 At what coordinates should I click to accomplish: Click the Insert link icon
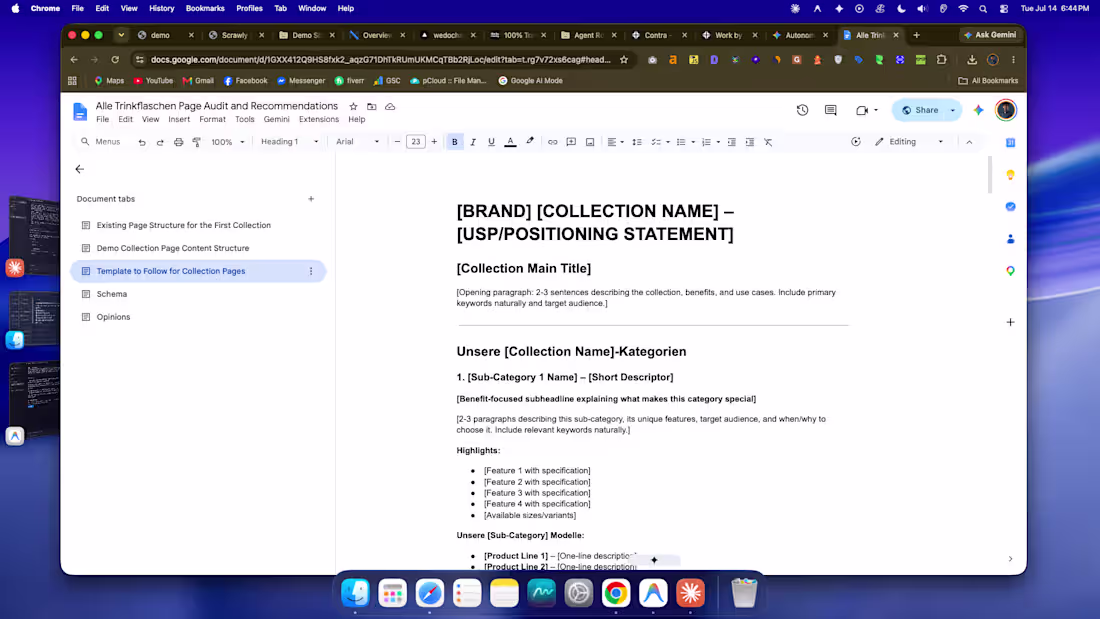pos(553,142)
